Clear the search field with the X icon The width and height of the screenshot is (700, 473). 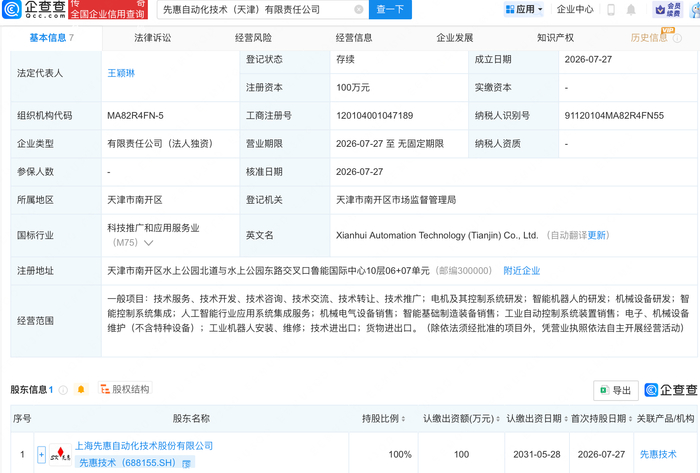[x=358, y=9]
